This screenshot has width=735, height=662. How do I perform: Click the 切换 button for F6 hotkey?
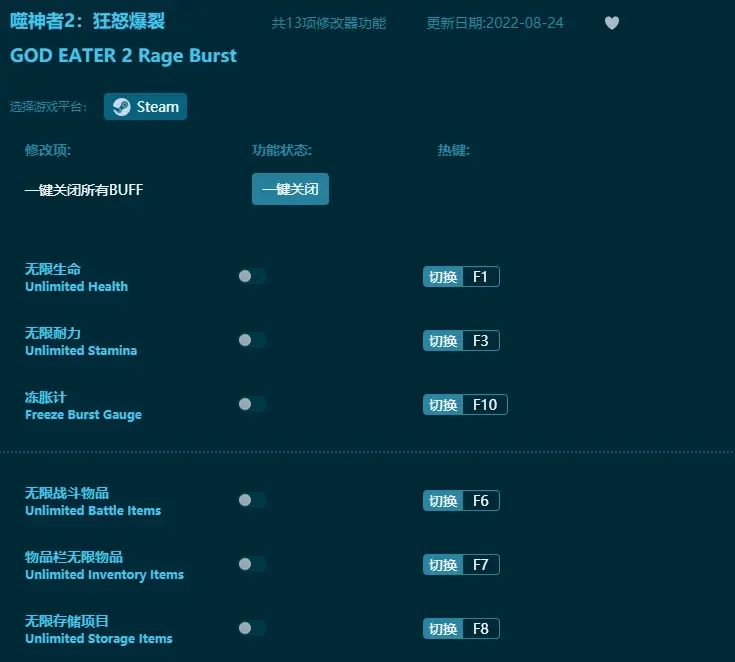443,501
